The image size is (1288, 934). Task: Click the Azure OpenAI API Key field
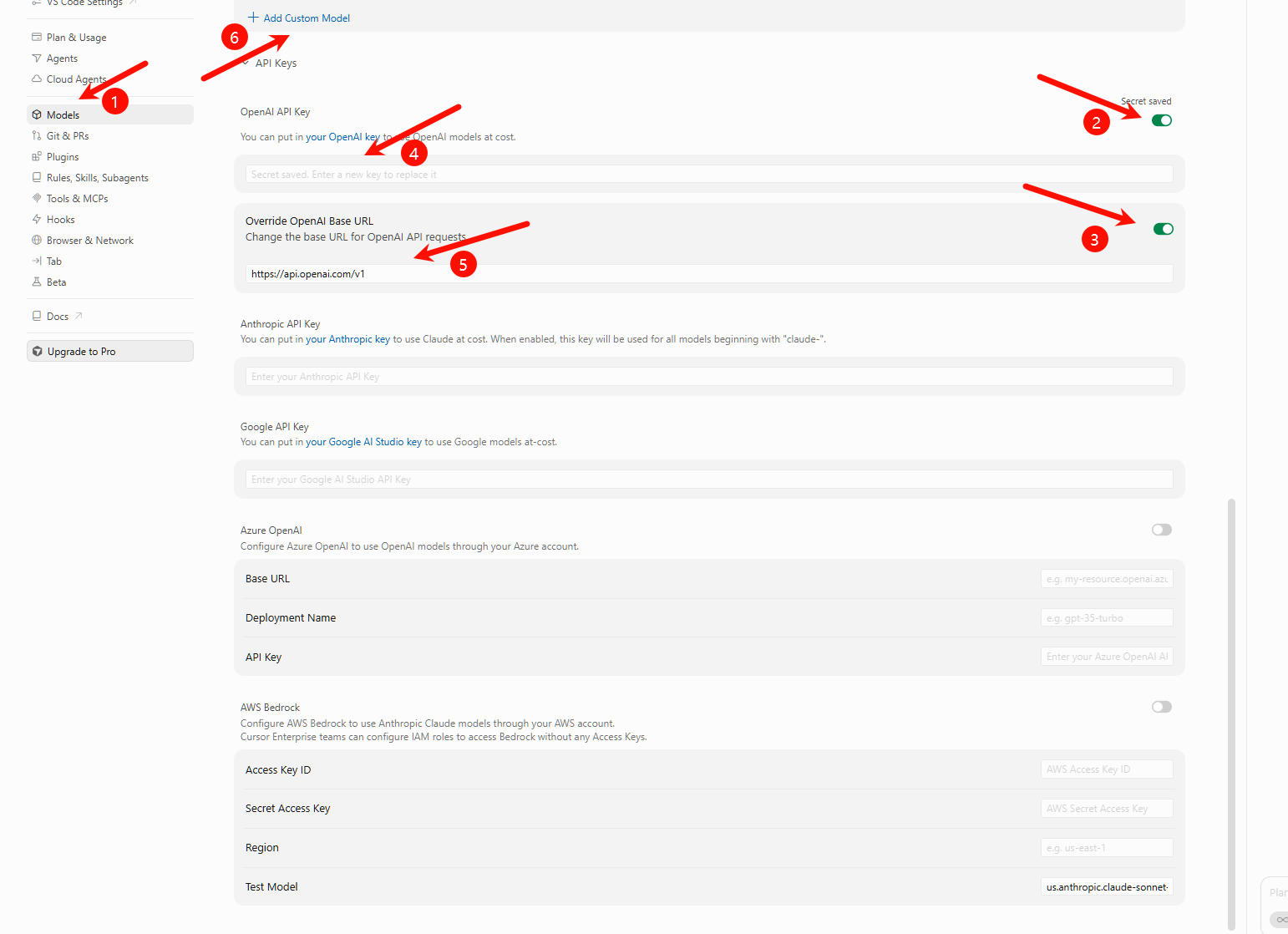pos(1107,657)
